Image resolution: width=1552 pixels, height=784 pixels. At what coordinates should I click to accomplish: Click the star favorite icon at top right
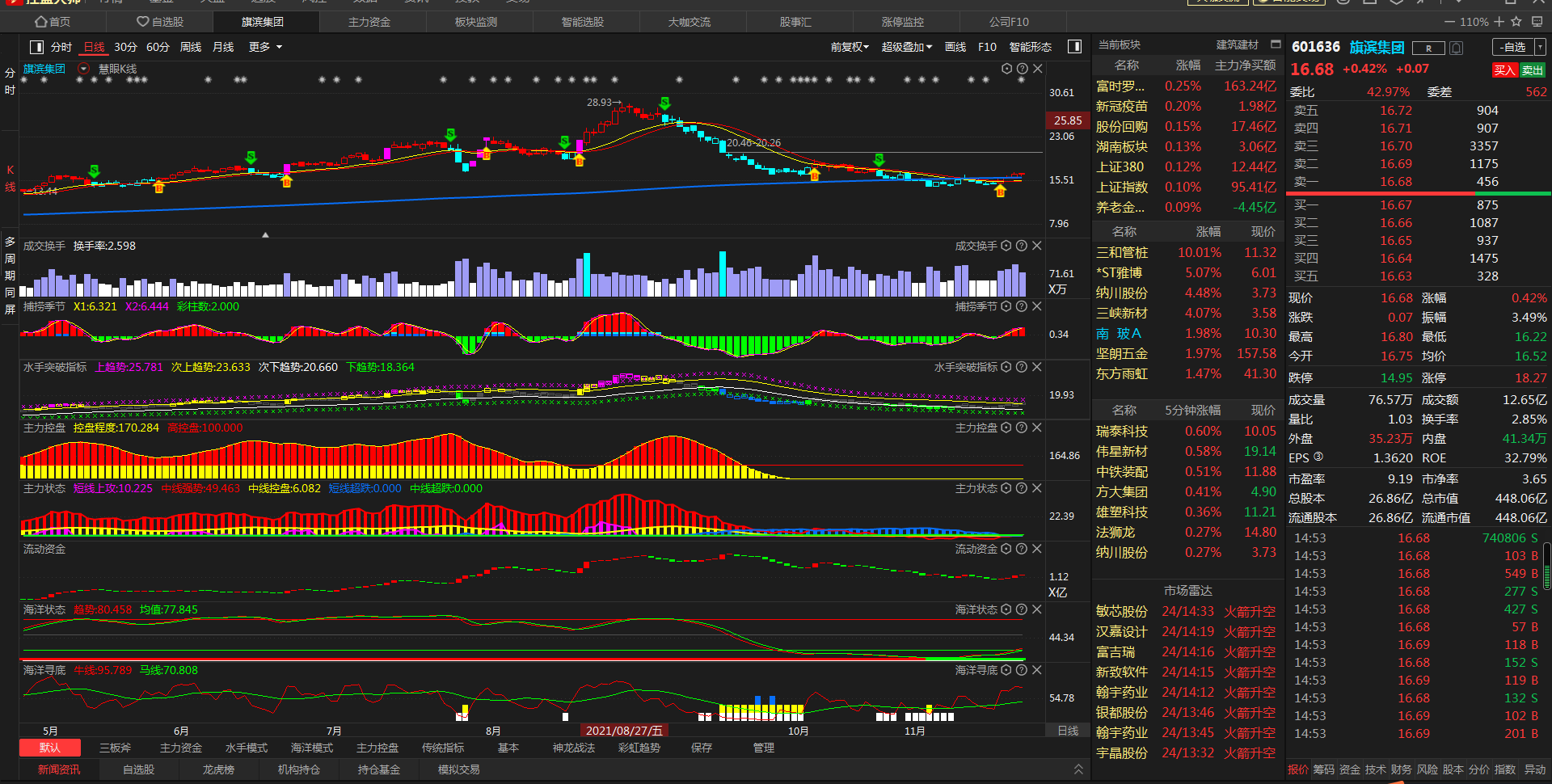[1516, 22]
